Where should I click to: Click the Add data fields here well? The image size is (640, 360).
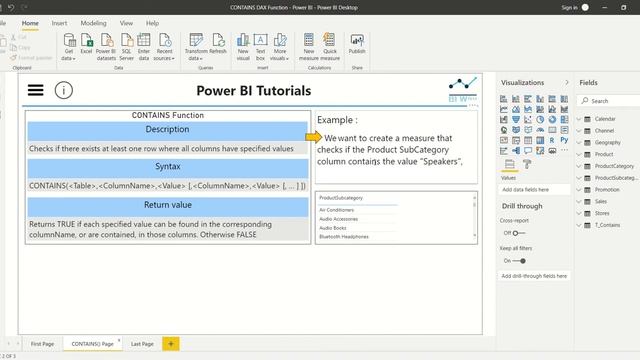tap(534, 190)
